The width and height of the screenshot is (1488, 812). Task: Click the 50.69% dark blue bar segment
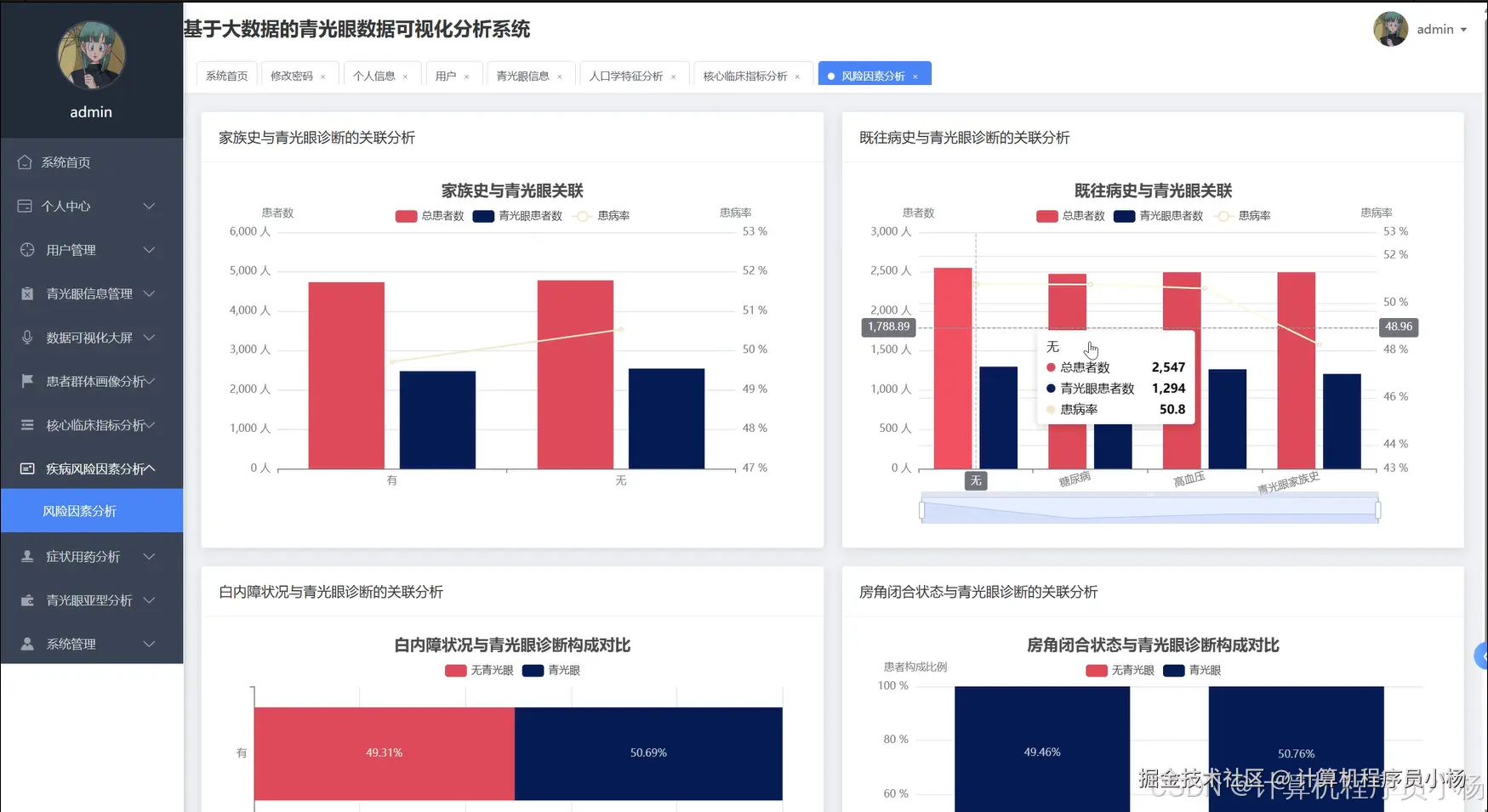[648, 753]
